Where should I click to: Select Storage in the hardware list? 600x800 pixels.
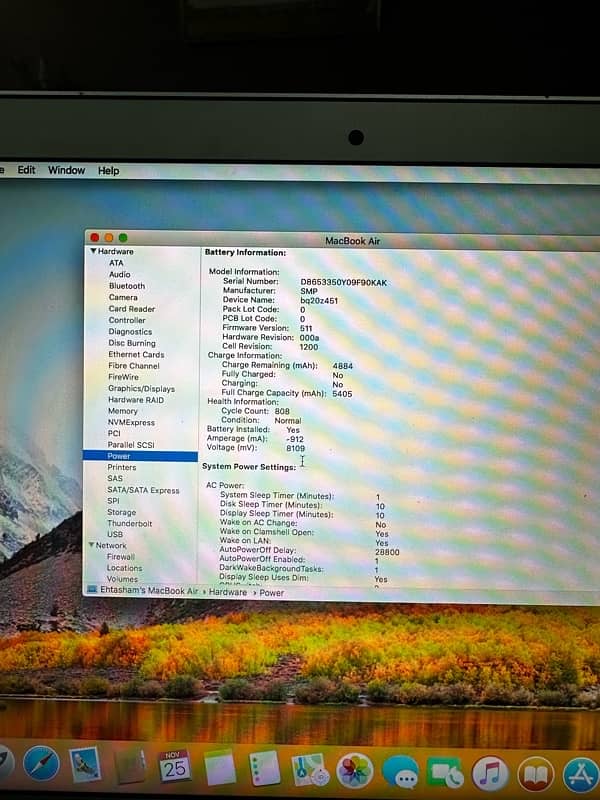(x=122, y=512)
